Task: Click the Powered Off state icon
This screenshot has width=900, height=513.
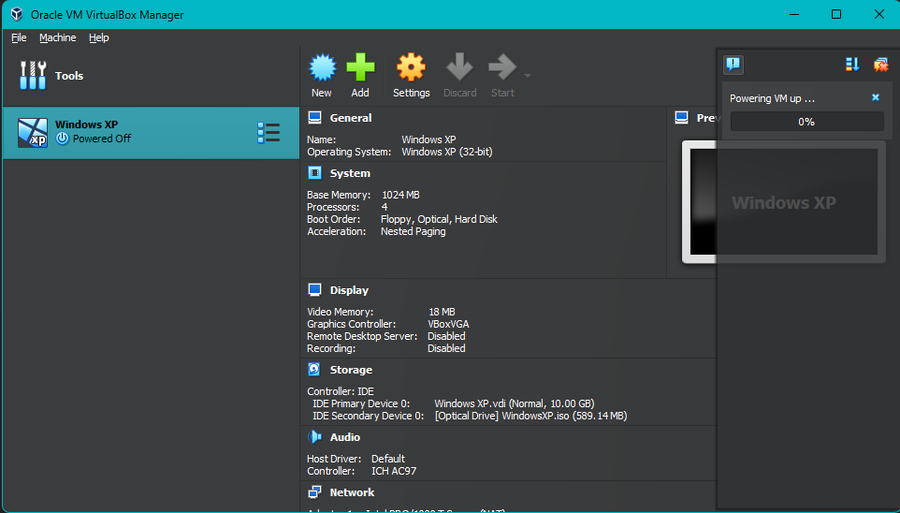Action: pyautogui.click(x=62, y=138)
